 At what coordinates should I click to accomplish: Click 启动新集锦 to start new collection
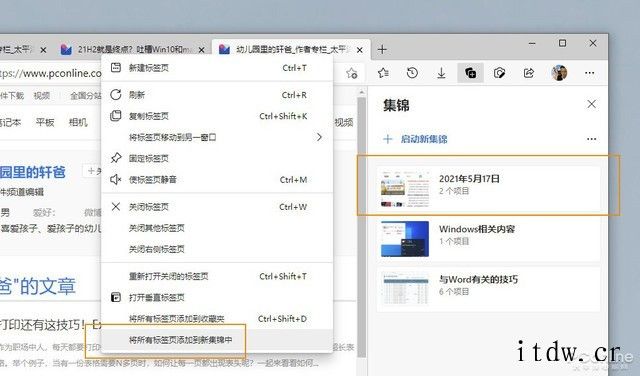pos(415,139)
